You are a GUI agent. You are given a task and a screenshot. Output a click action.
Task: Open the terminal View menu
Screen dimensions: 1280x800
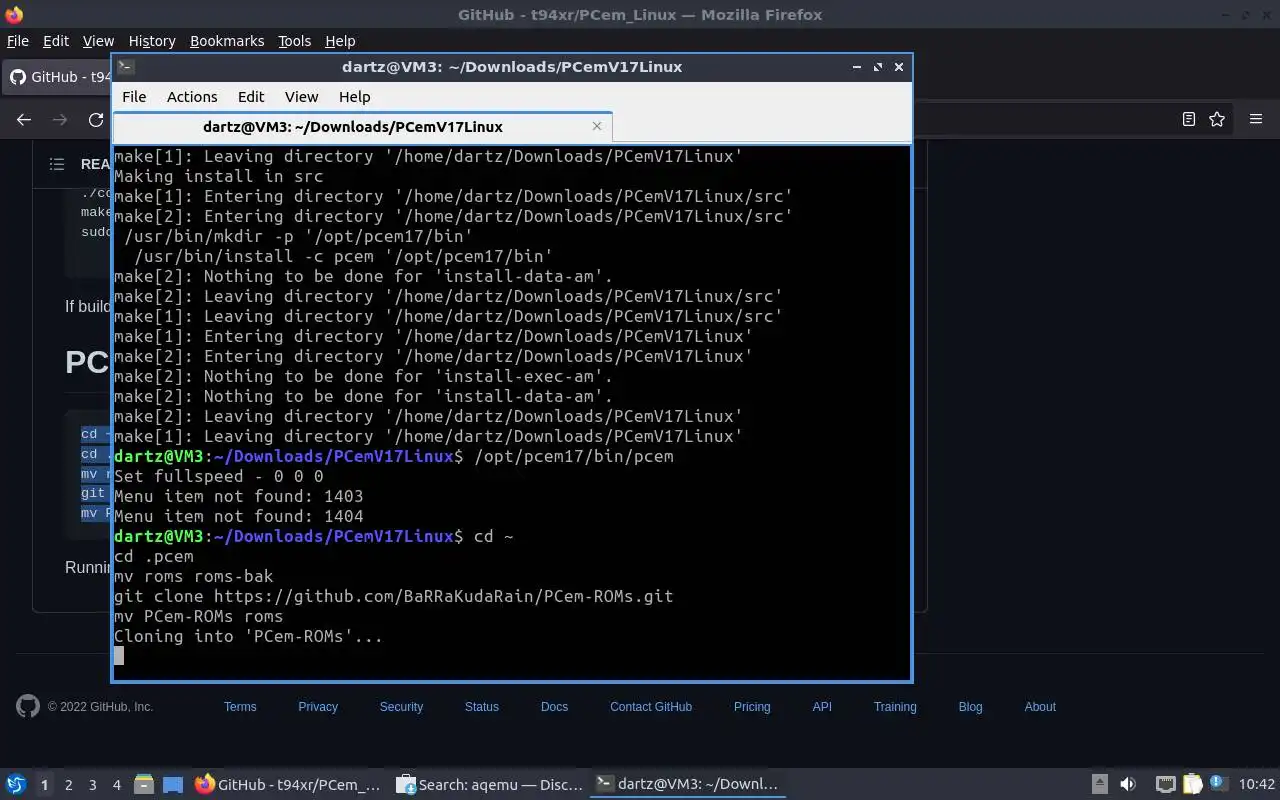[x=301, y=97]
